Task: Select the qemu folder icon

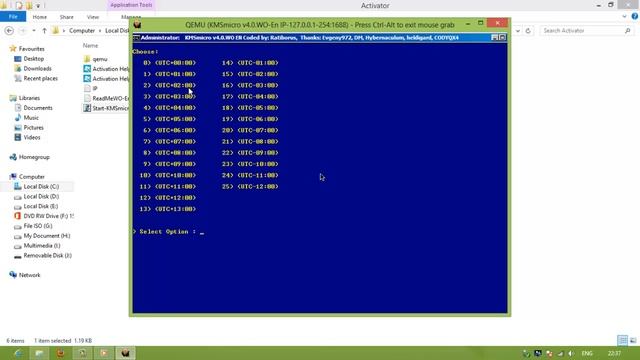Action: point(87,59)
